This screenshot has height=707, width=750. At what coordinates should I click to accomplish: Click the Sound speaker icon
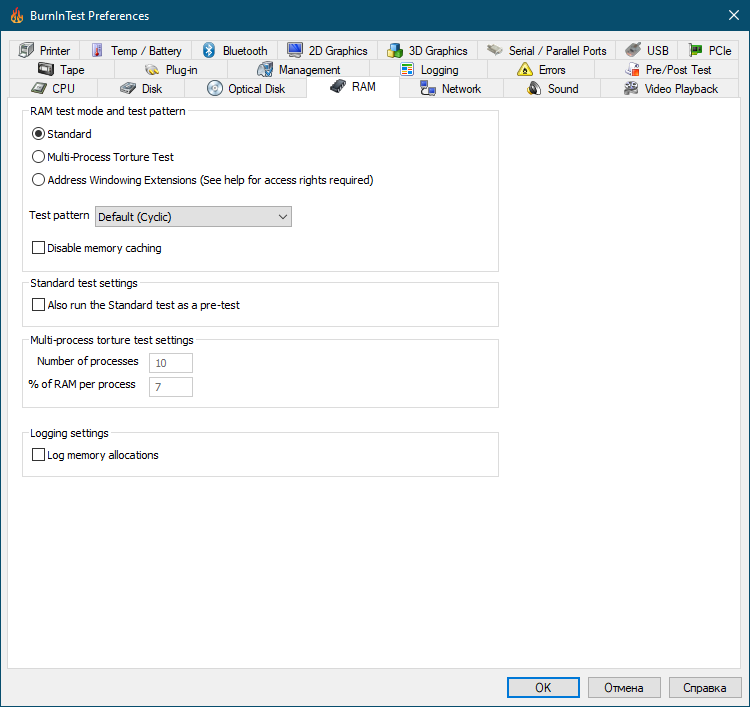click(x=534, y=88)
